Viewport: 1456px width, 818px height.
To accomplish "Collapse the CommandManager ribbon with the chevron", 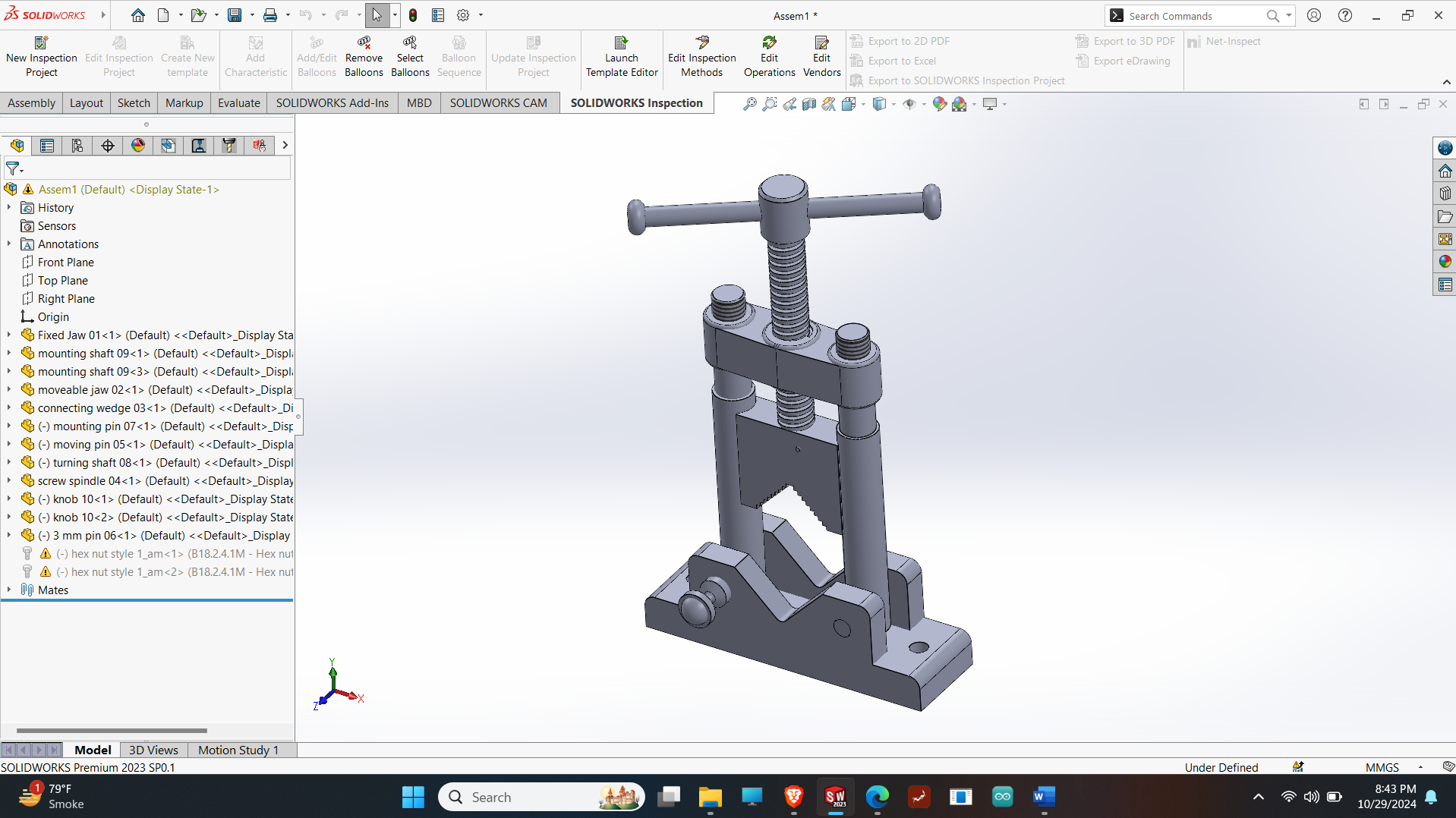I will [1446, 82].
